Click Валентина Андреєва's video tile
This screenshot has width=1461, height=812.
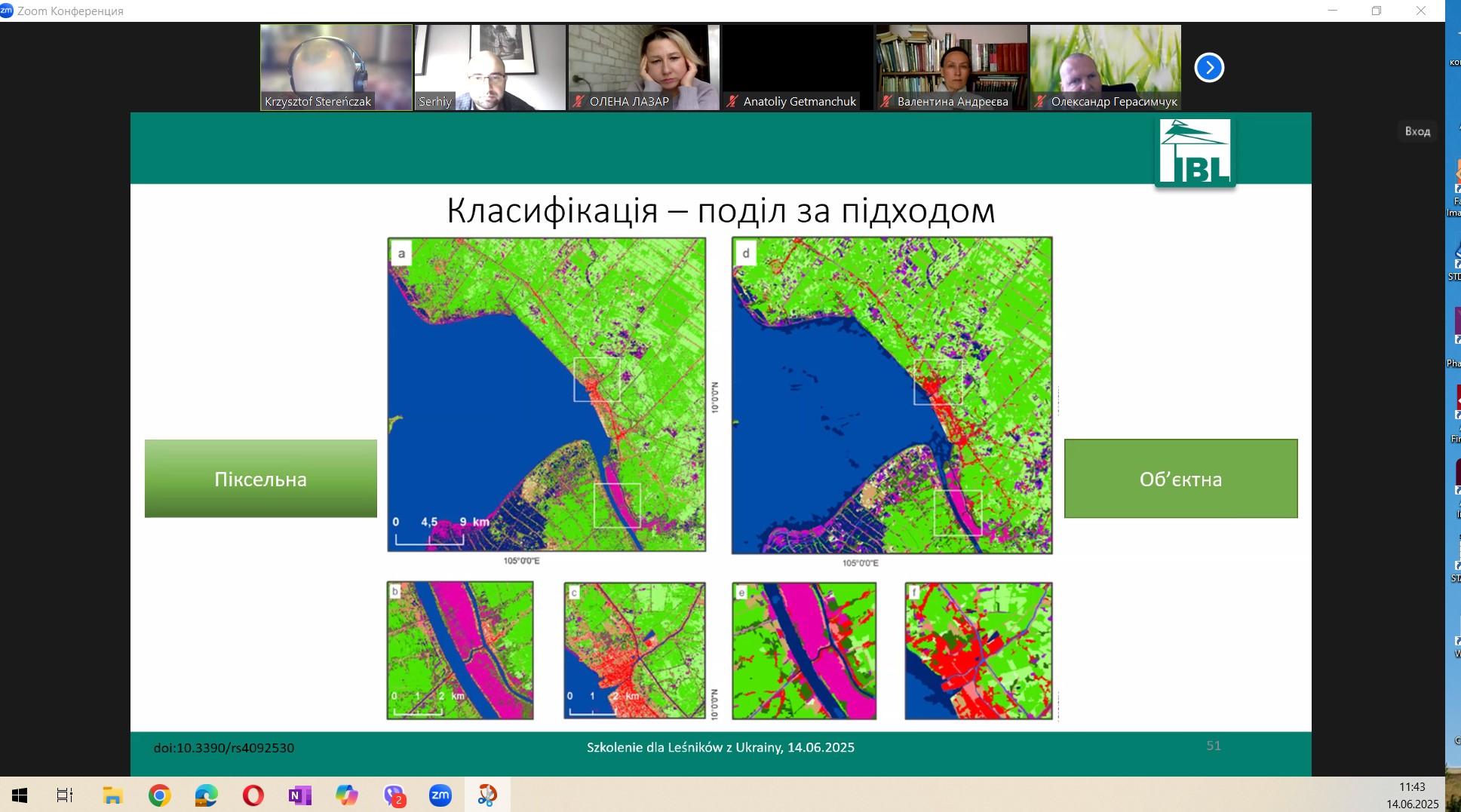(951, 67)
